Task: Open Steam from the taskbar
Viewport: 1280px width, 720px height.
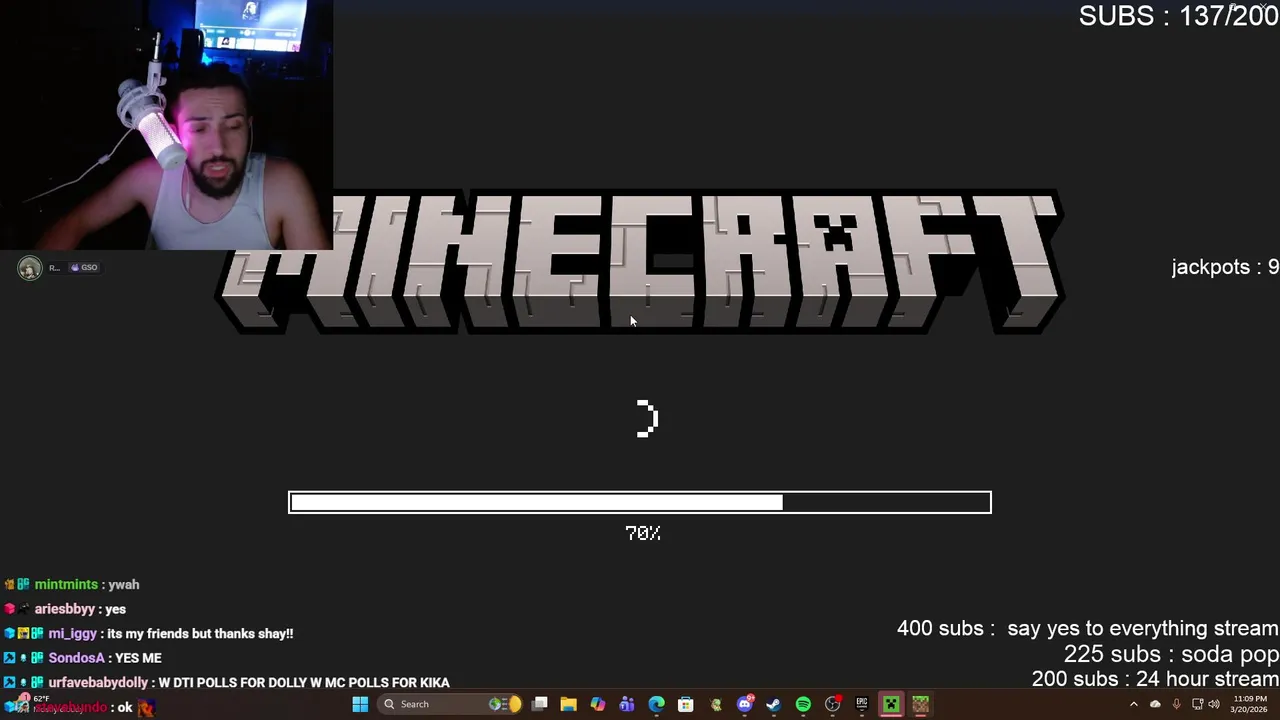Action: point(773,704)
